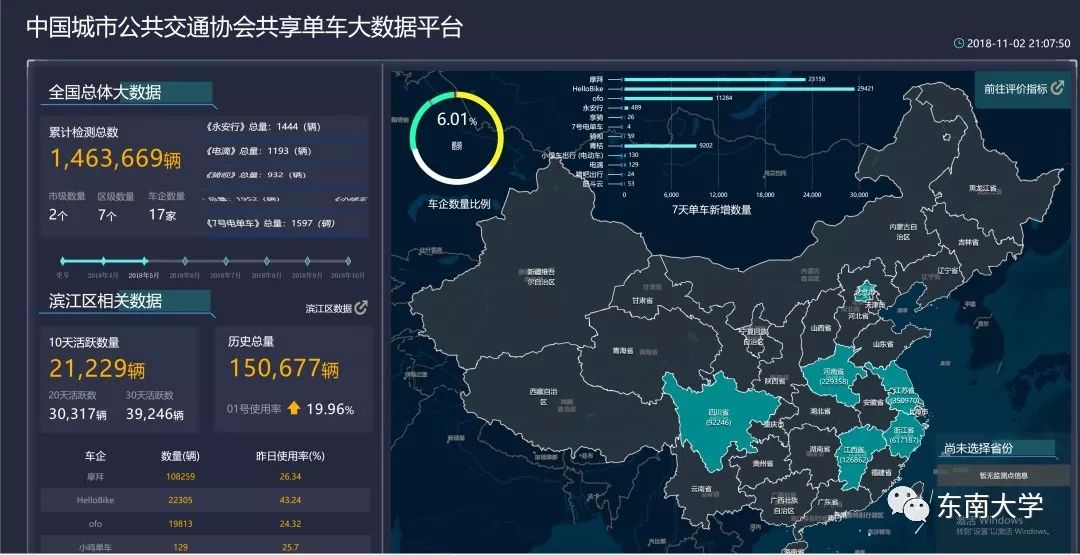Click the 昨日使用率(%) column header

290,456
